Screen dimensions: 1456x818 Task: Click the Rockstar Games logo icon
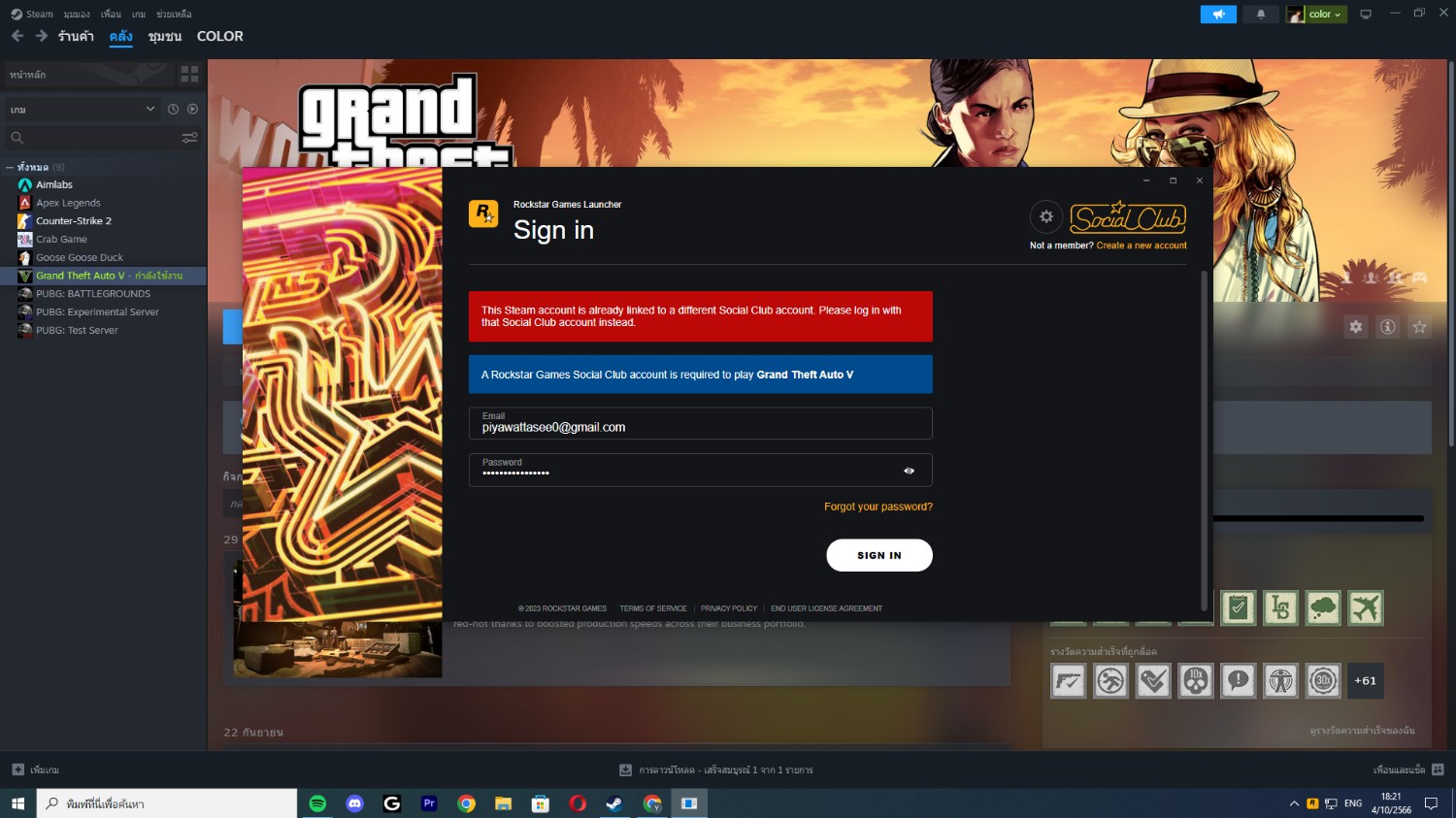tap(483, 213)
